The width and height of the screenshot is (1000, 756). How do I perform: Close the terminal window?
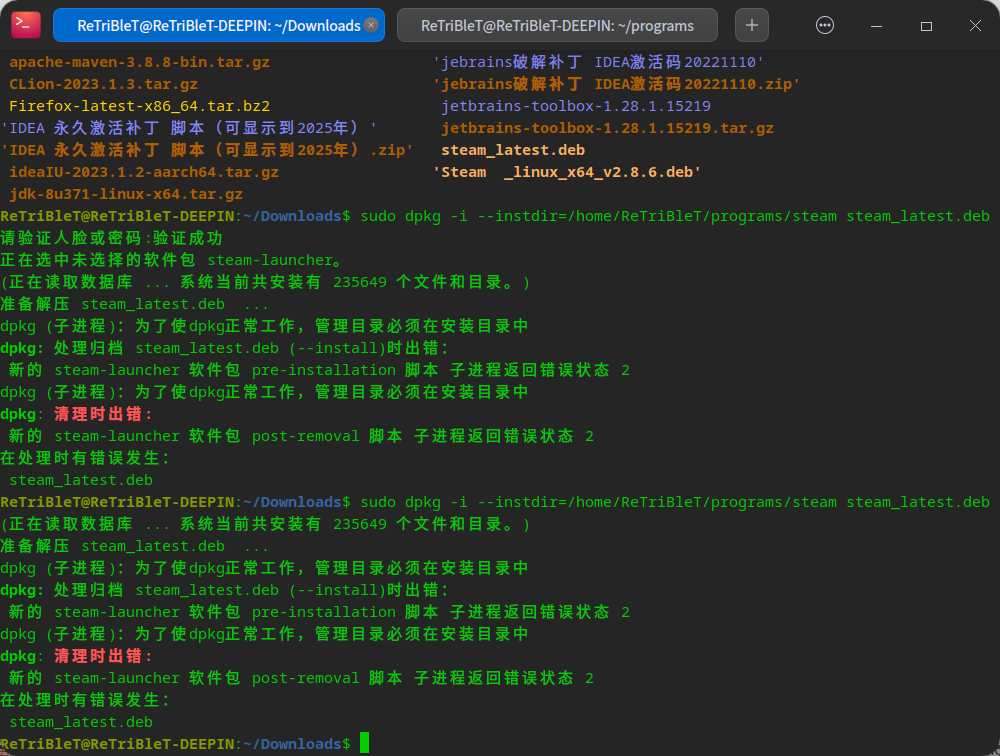(x=974, y=25)
